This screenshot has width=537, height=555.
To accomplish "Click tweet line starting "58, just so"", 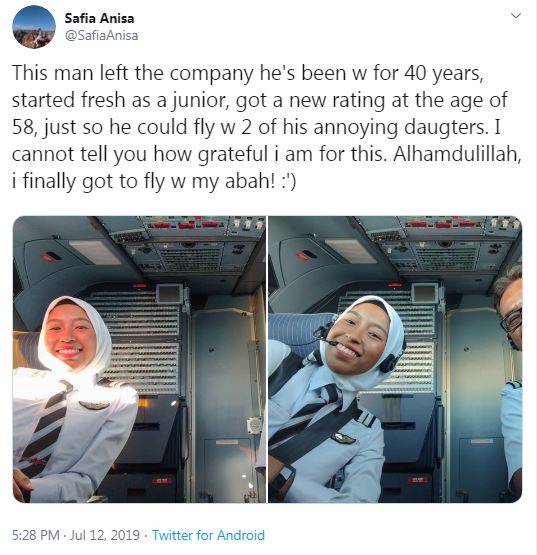I will [256, 127].
